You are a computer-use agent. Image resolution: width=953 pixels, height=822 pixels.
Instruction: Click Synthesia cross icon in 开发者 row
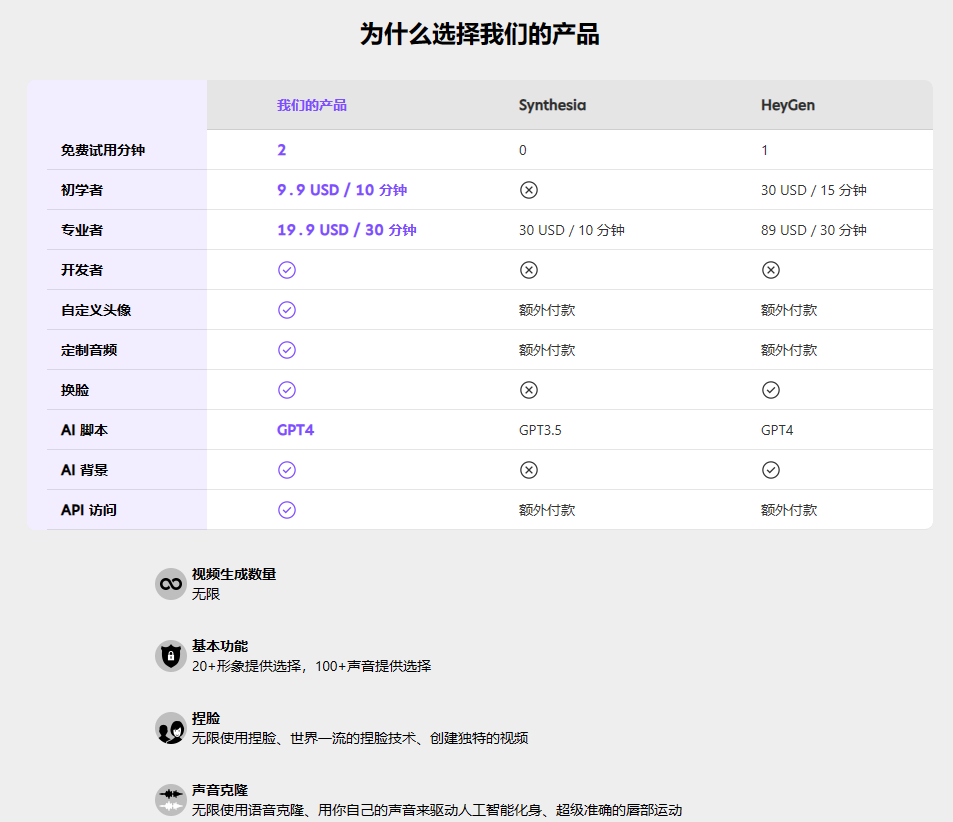529,270
